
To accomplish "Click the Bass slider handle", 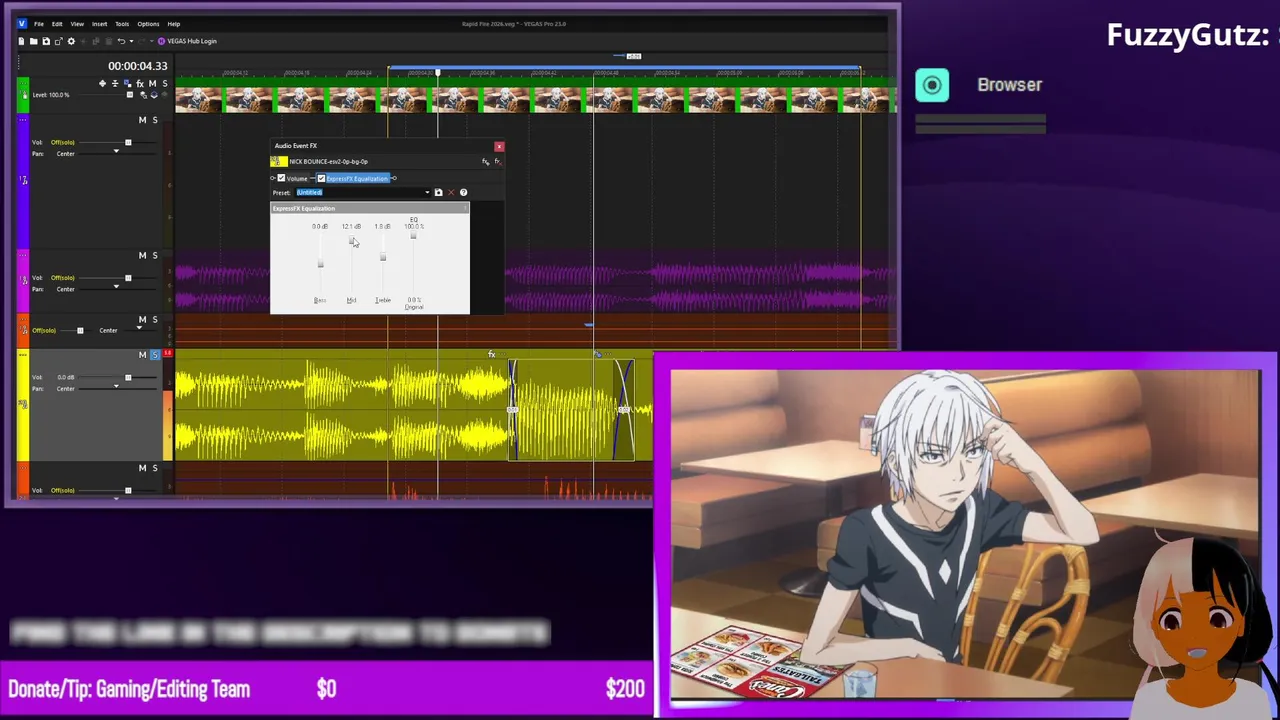I will pyautogui.click(x=320, y=264).
